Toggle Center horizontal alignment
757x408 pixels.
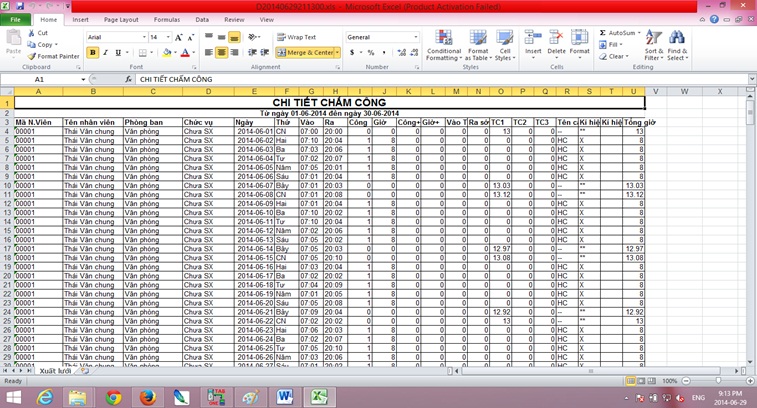tap(221, 52)
